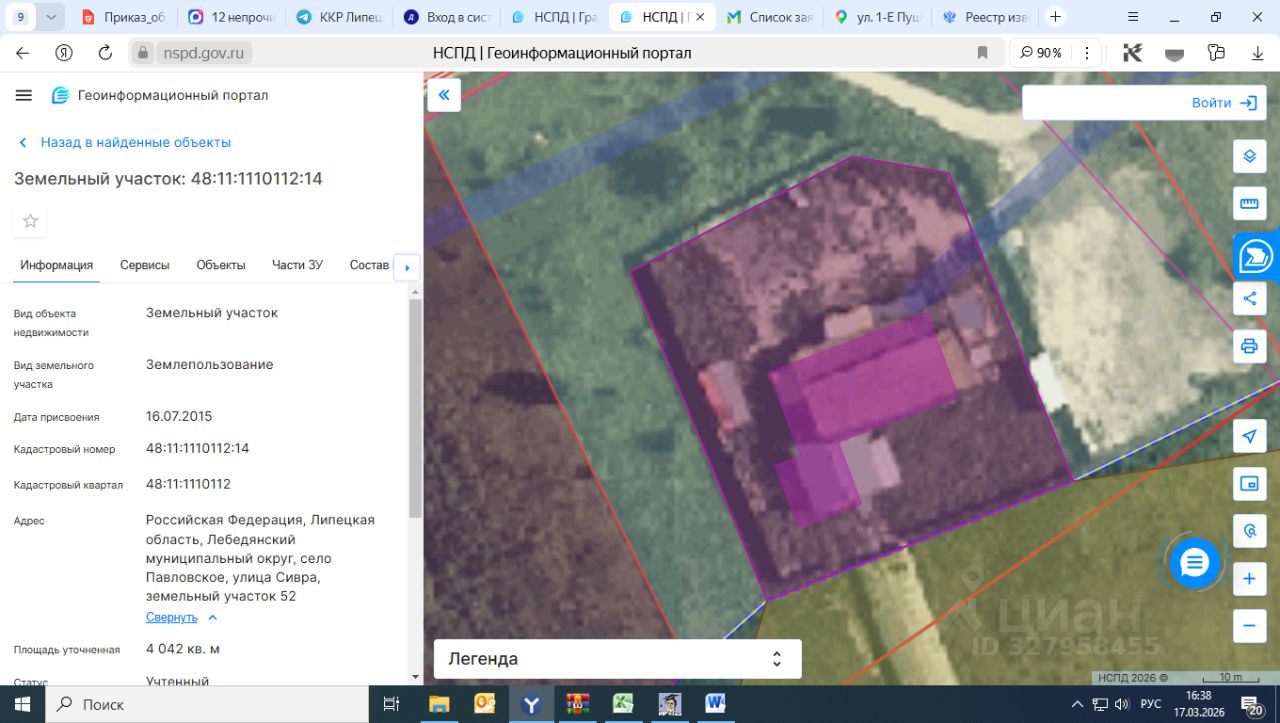This screenshot has height=723, width=1280.
Task: Open WinRAR from the taskbar
Action: [578, 704]
